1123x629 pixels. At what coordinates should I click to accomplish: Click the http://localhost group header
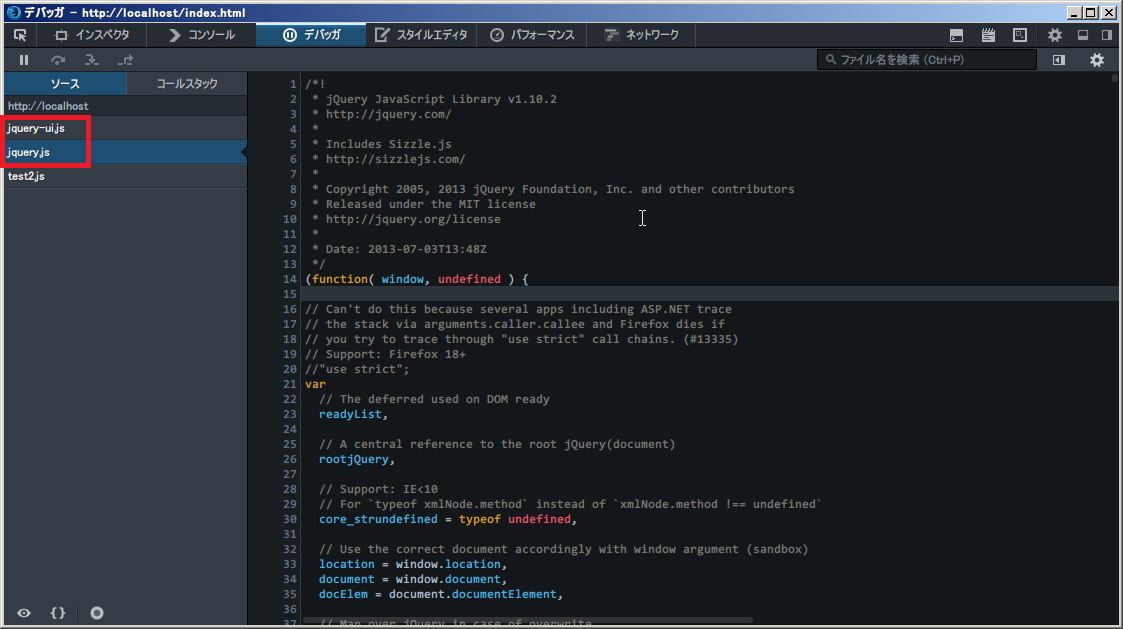coord(125,106)
